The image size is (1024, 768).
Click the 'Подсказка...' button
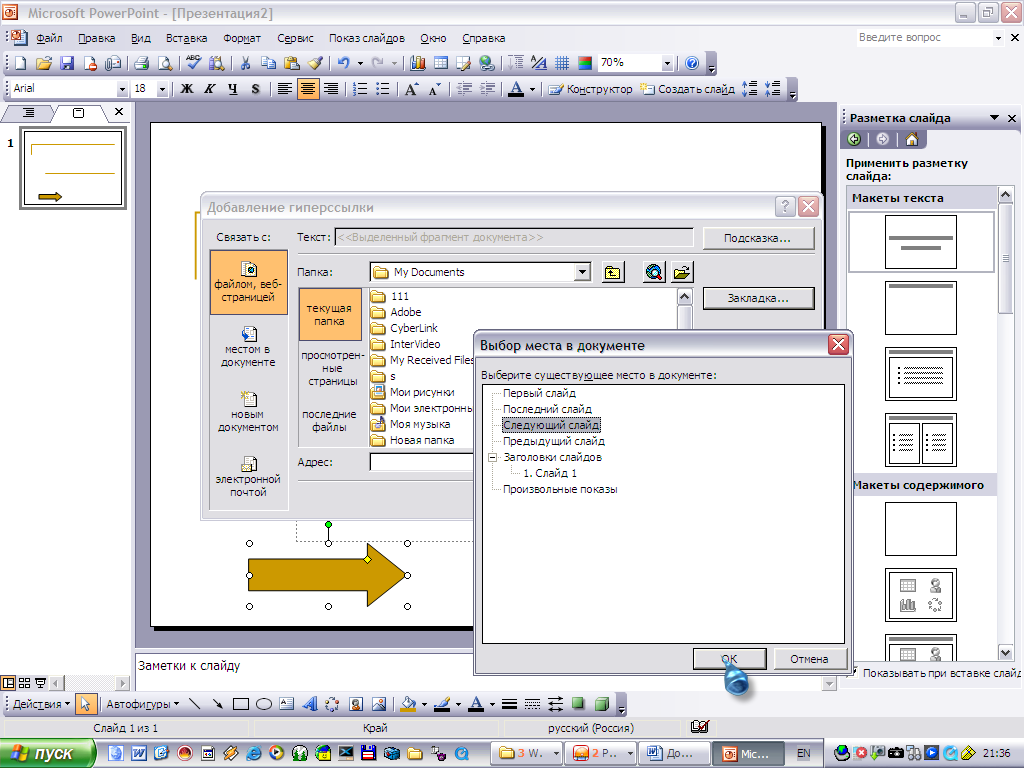tap(758, 238)
